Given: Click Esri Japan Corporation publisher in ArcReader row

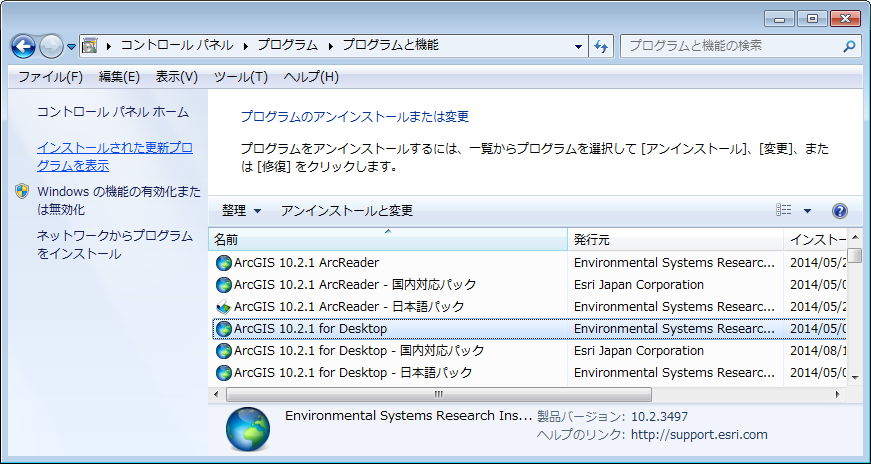Looking at the screenshot, I should click(x=639, y=285).
